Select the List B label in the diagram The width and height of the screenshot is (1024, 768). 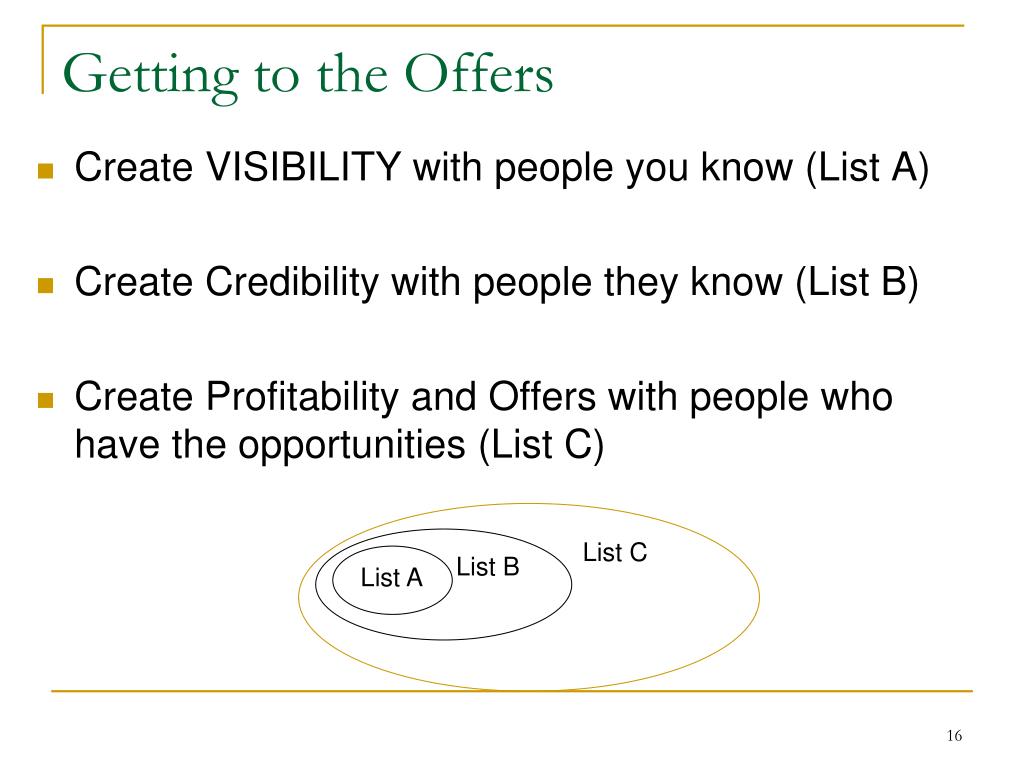point(488,566)
